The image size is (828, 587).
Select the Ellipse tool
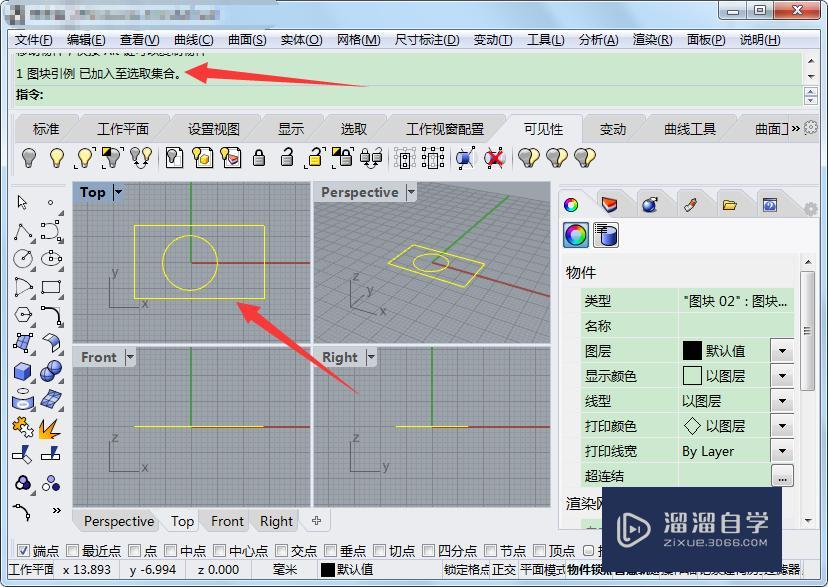pyautogui.click(x=51, y=259)
